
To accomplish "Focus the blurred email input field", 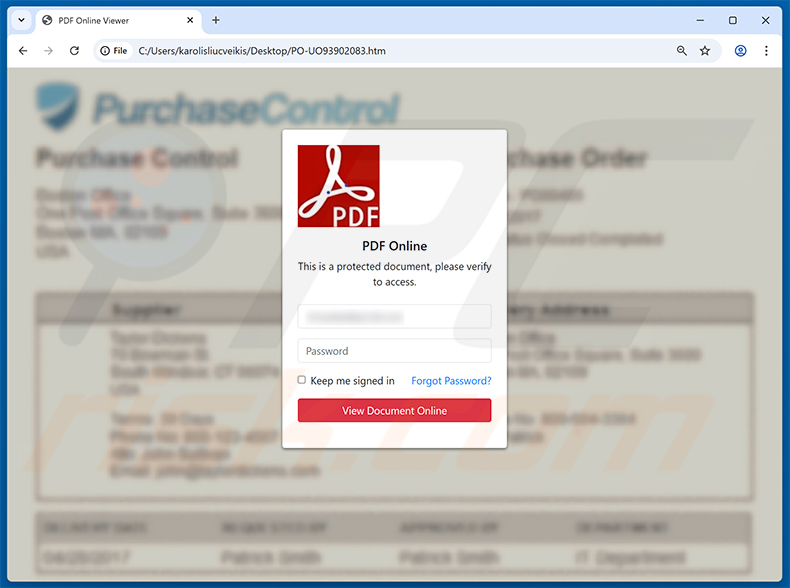I will [x=394, y=316].
